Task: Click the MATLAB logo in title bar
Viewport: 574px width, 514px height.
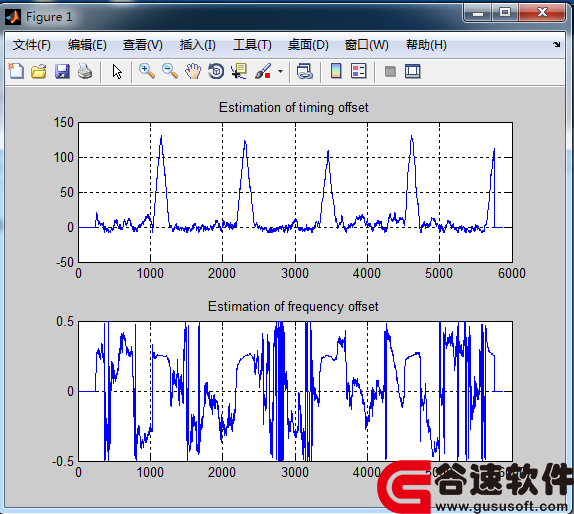Action: click(x=13, y=16)
